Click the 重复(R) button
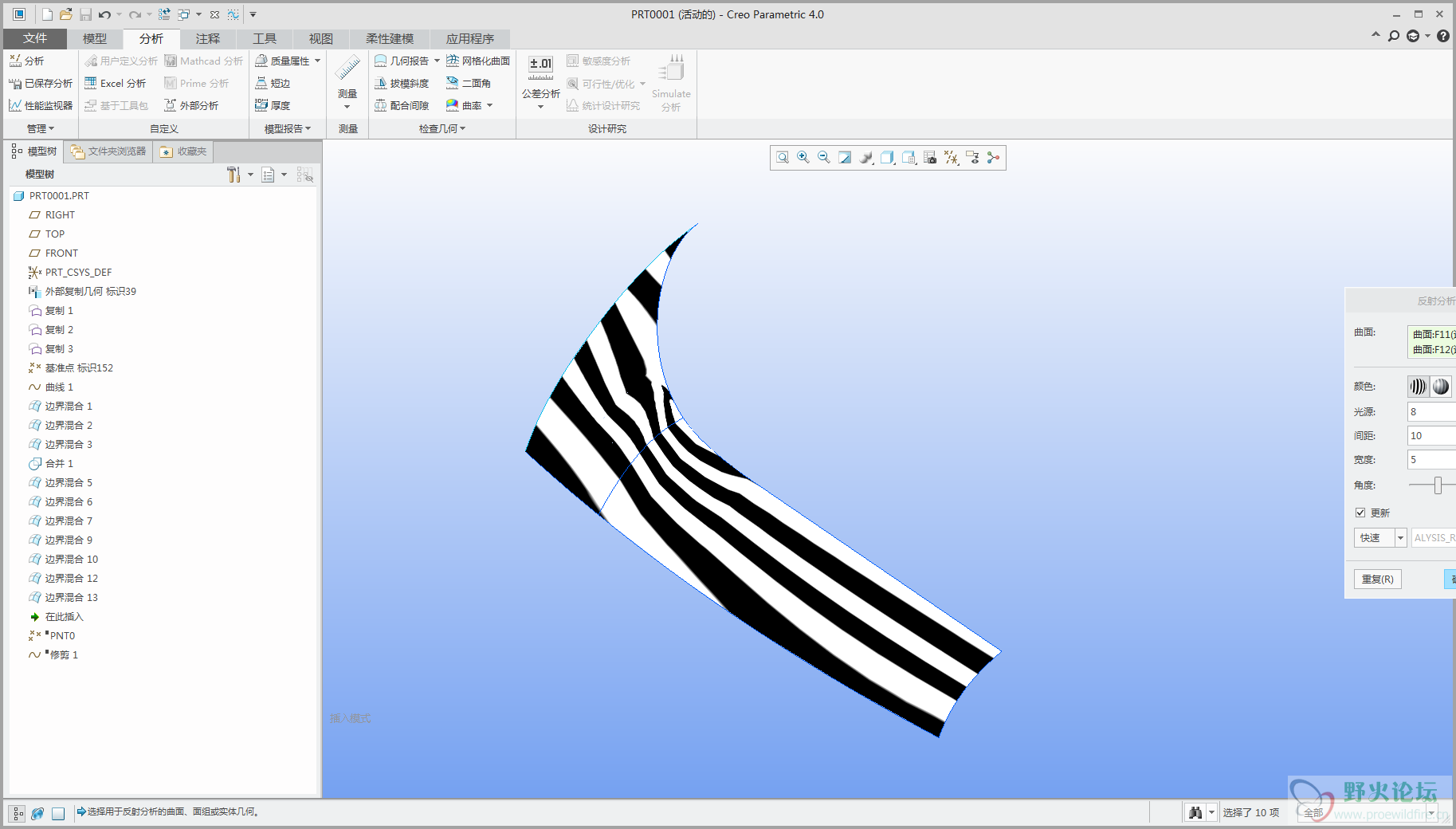Screen dimensions: 1456x829 point(1378,580)
